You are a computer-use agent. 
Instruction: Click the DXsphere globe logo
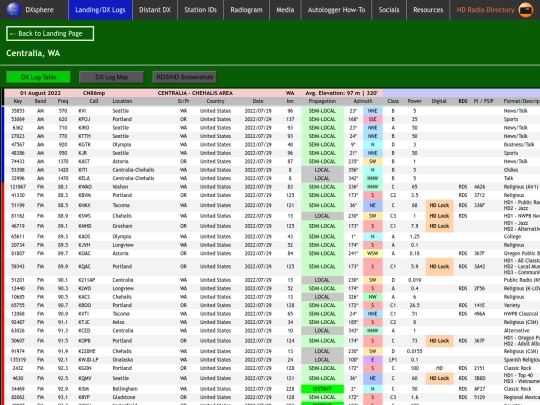[x=13, y=10]
